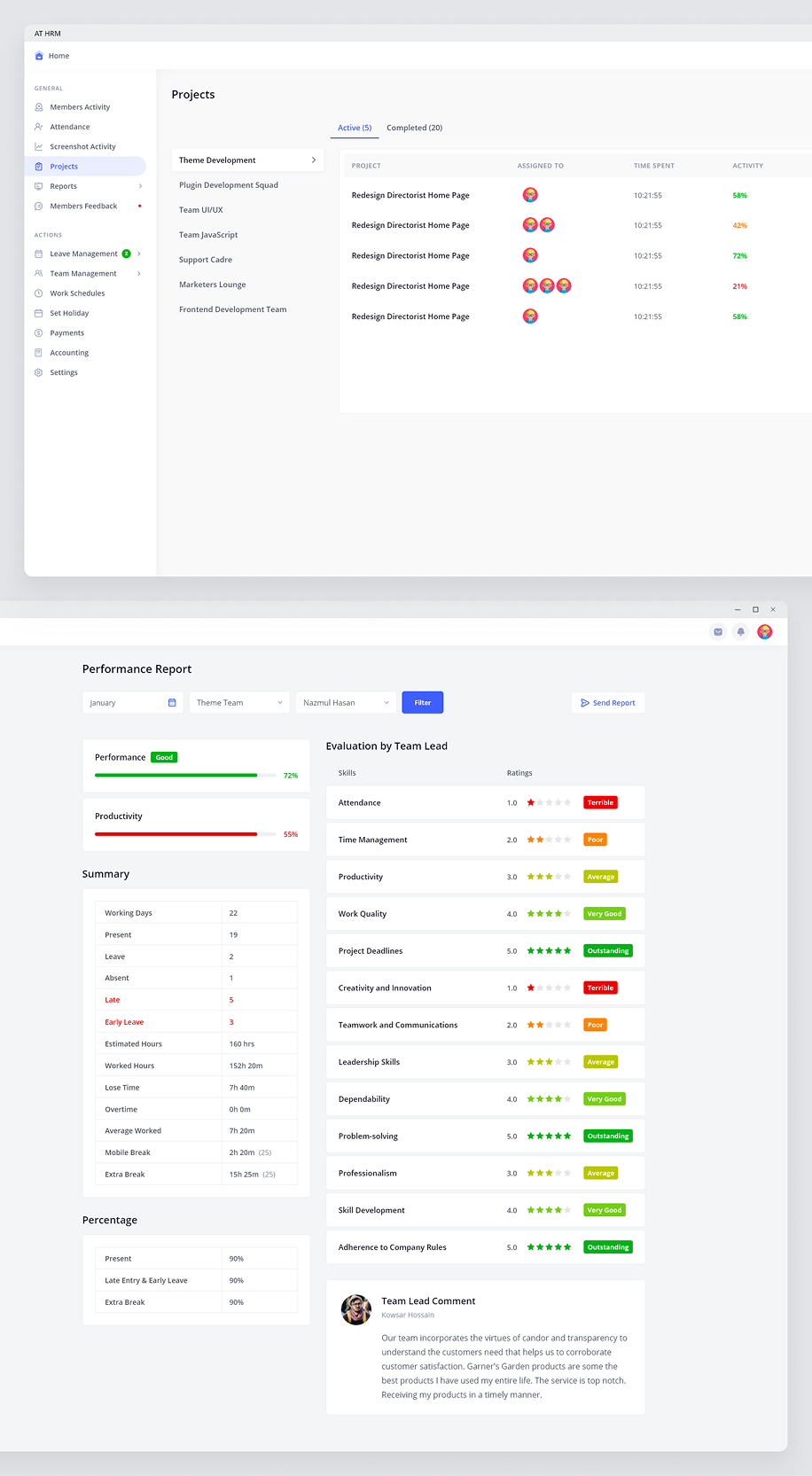Expand Leave Management submenu chevron
812x1476 pixels.
tap(139, 254)
